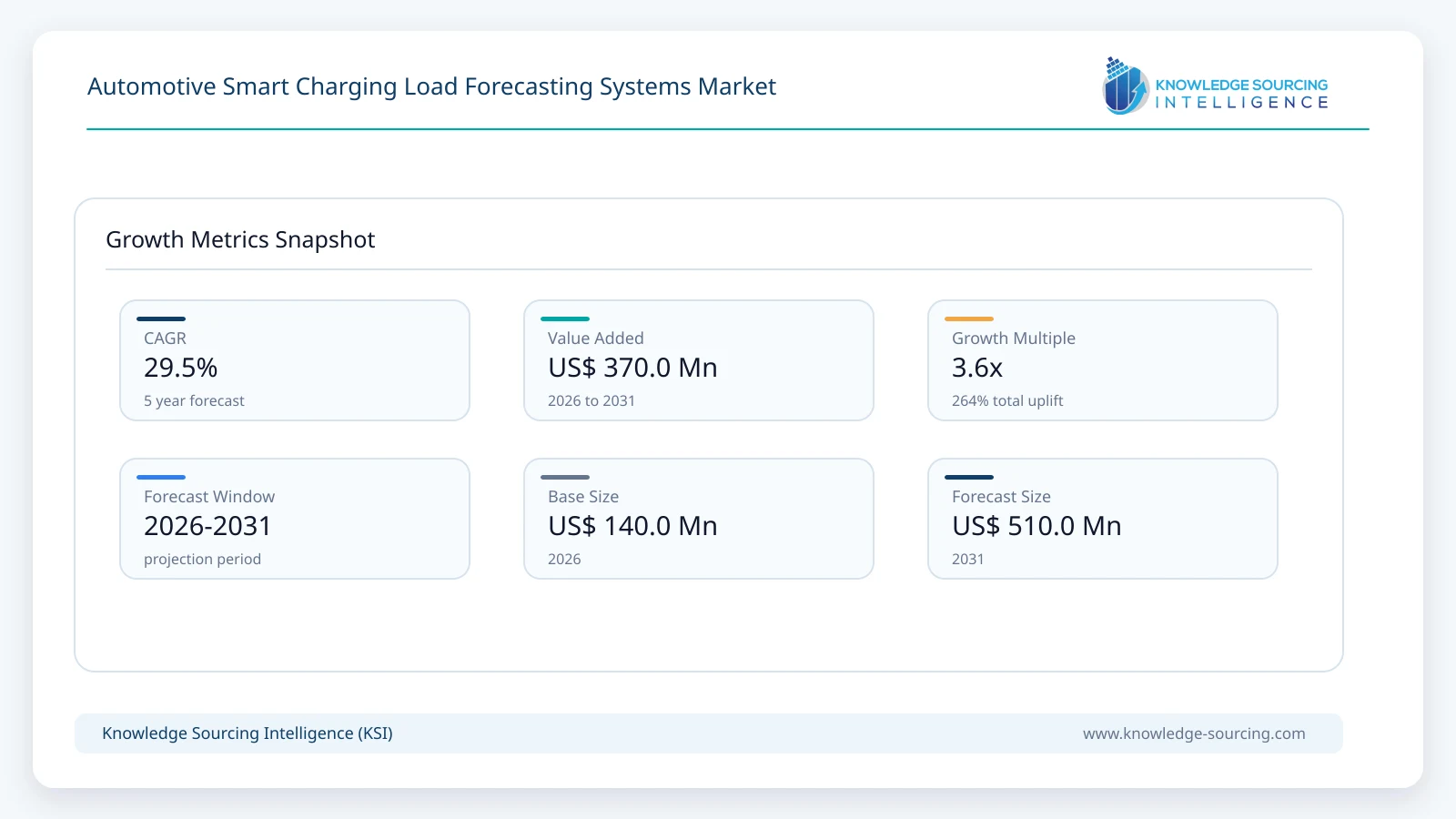Click the '2026' caption under Base Size
Screen dimensions: 1456x819
(x=564, y=559)
